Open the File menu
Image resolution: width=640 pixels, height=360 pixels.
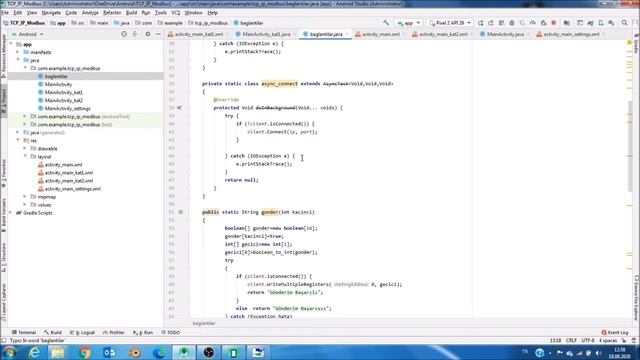pos(5,13)
